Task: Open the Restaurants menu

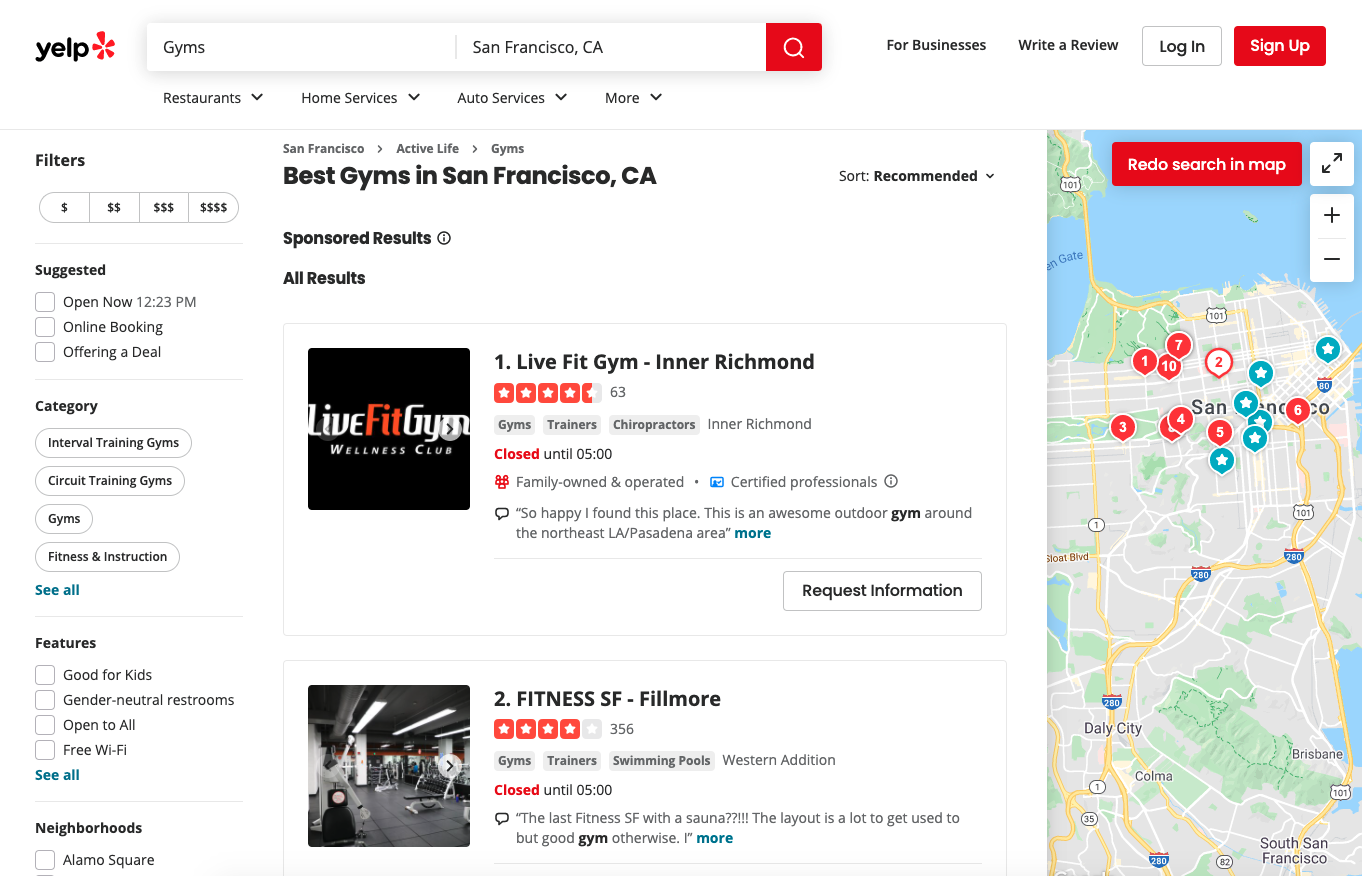Action: click(x=212, y=97)
